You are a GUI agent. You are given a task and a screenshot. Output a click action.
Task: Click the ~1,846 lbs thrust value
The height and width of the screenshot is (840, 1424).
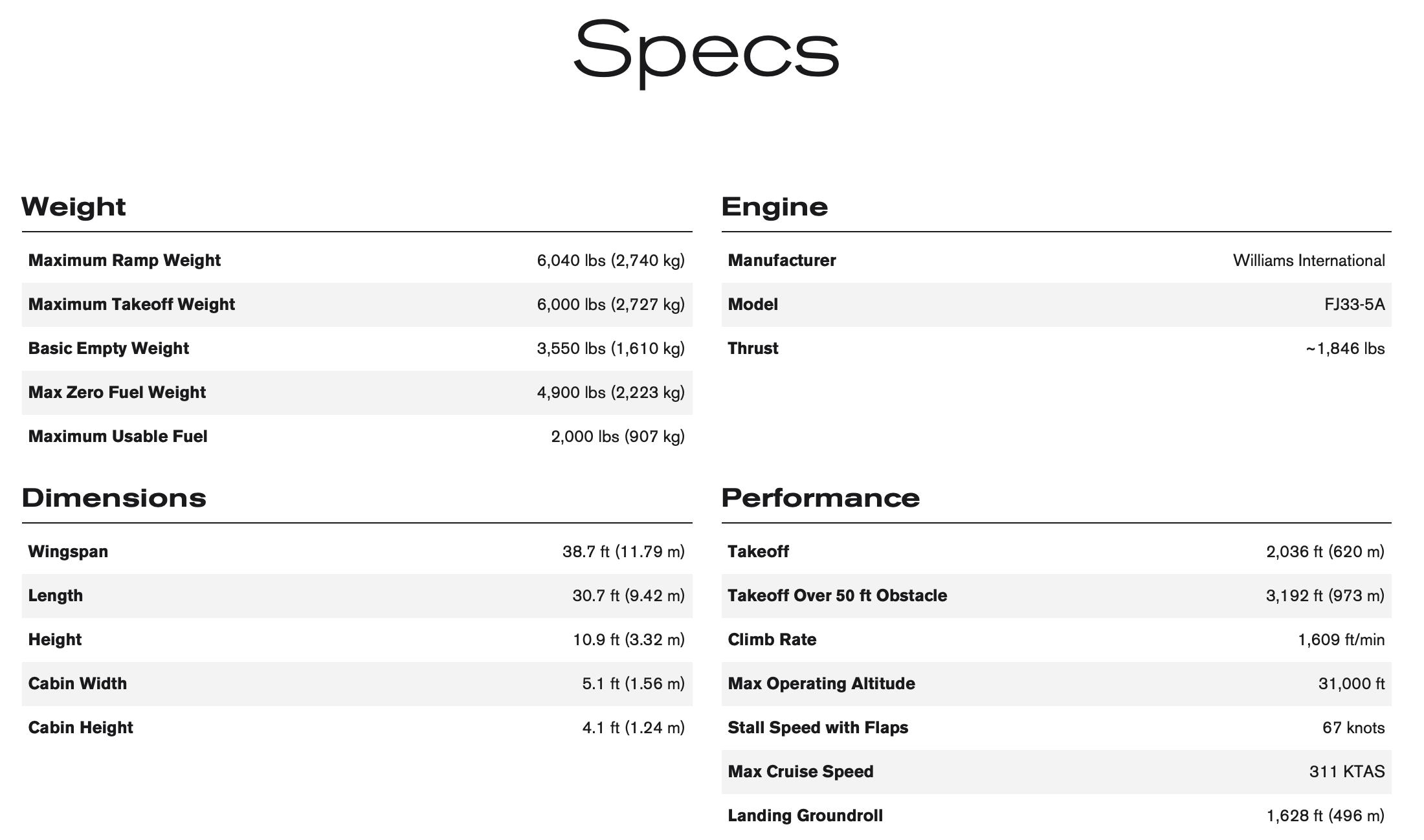tap(1345, 348)
